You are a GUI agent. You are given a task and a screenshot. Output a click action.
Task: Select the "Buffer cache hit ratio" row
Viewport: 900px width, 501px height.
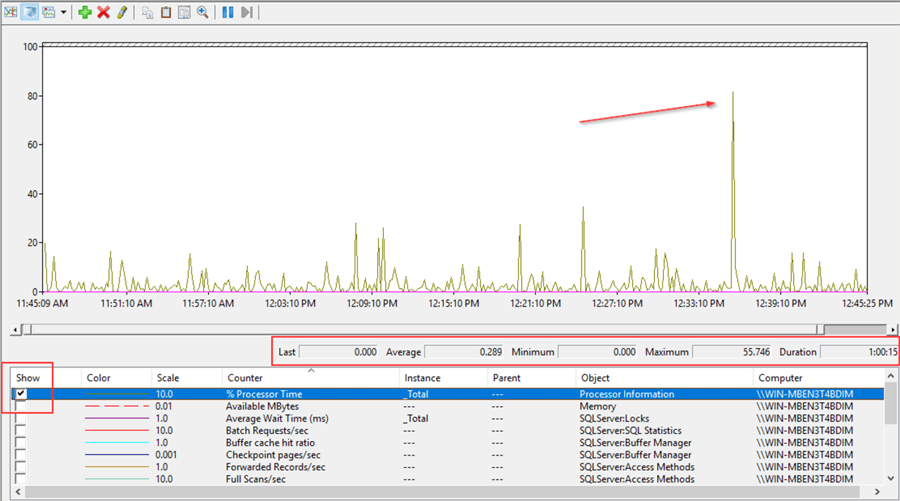[x=448, y=442]
